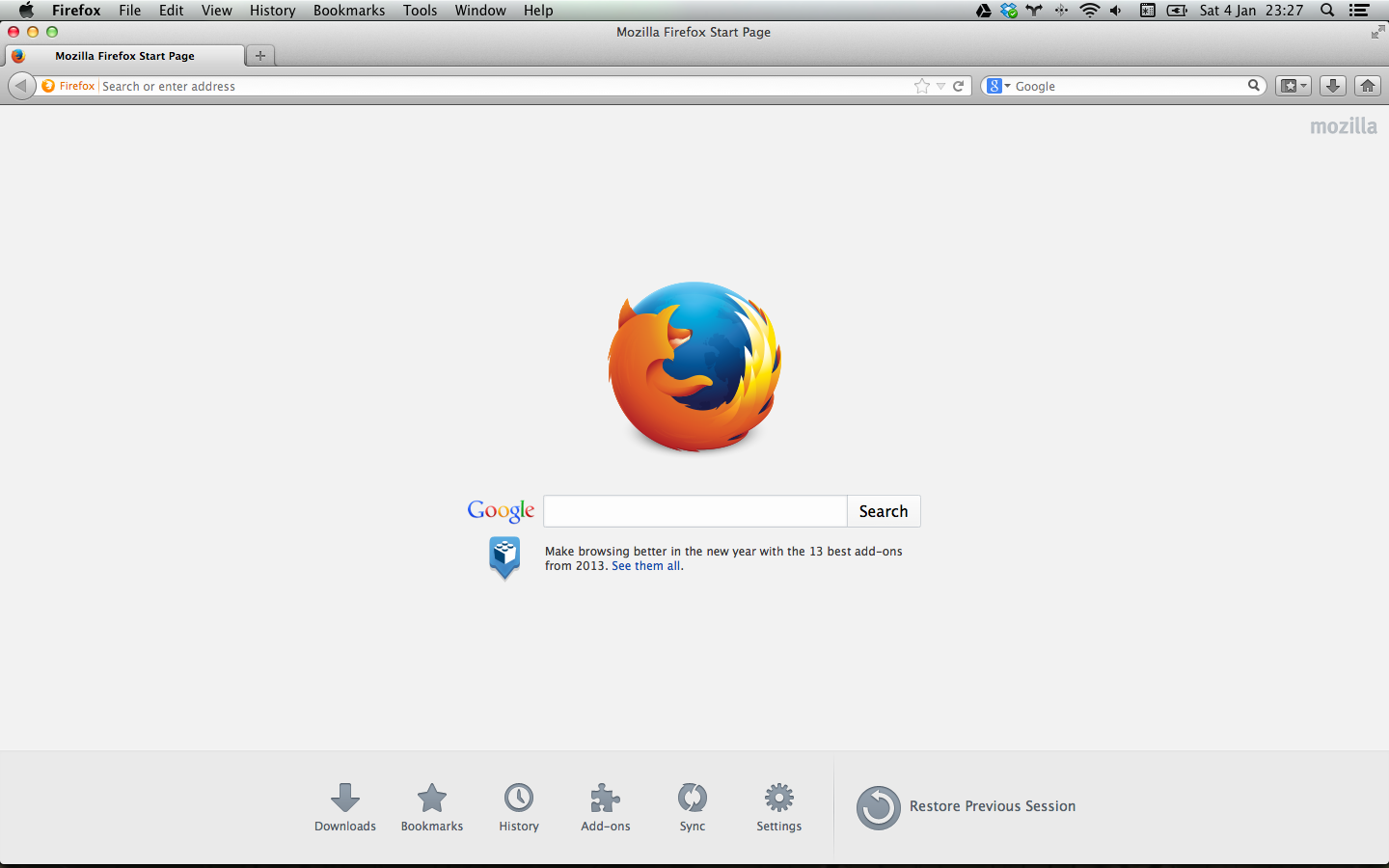This screenshot has width=1389, height=868.
Task: Open the Downloads toolbar arrow button
Action: click(x=1333, y=86)
